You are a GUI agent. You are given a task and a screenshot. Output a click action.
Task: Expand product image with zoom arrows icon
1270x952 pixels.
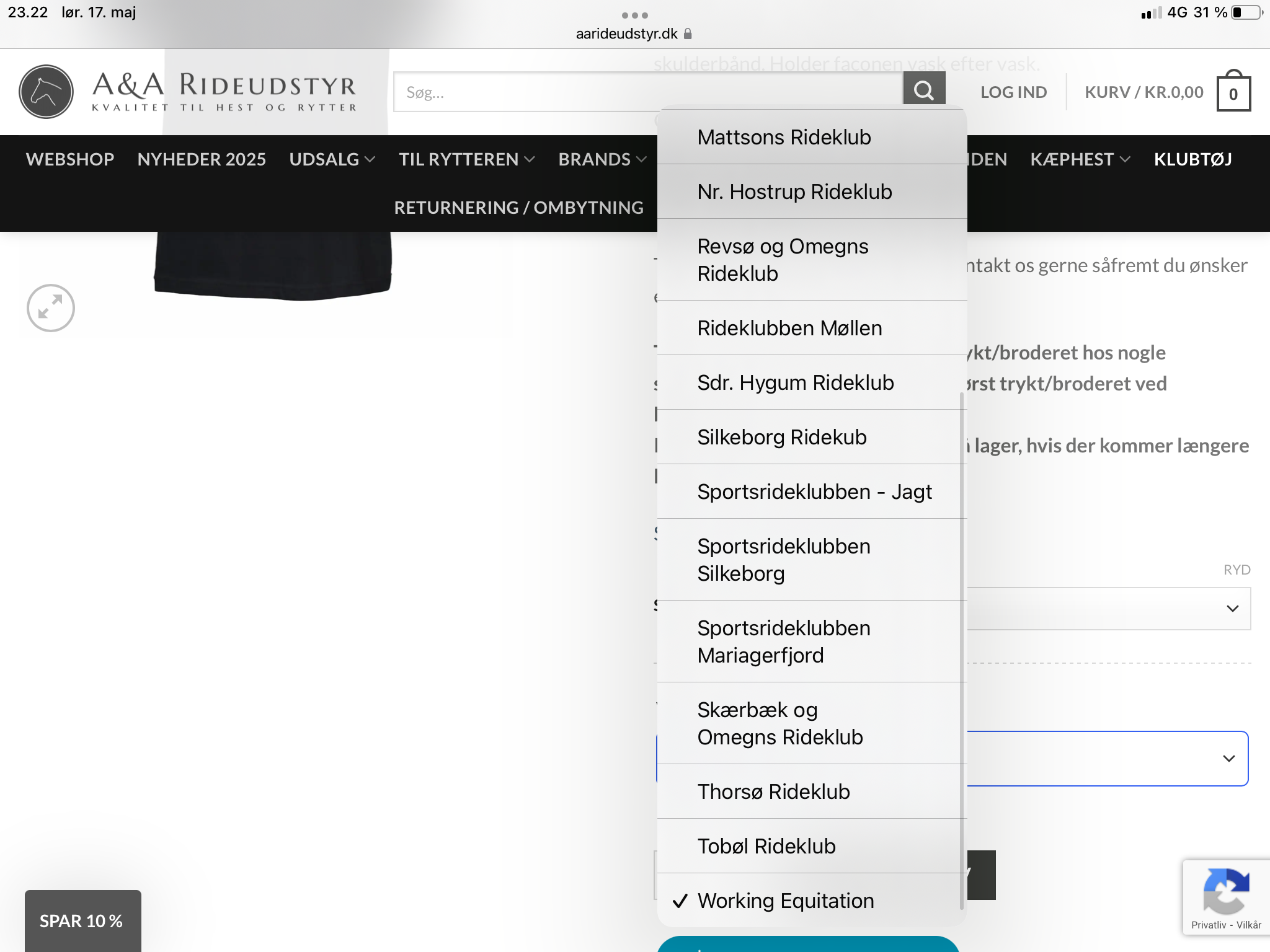pos(51,308)
